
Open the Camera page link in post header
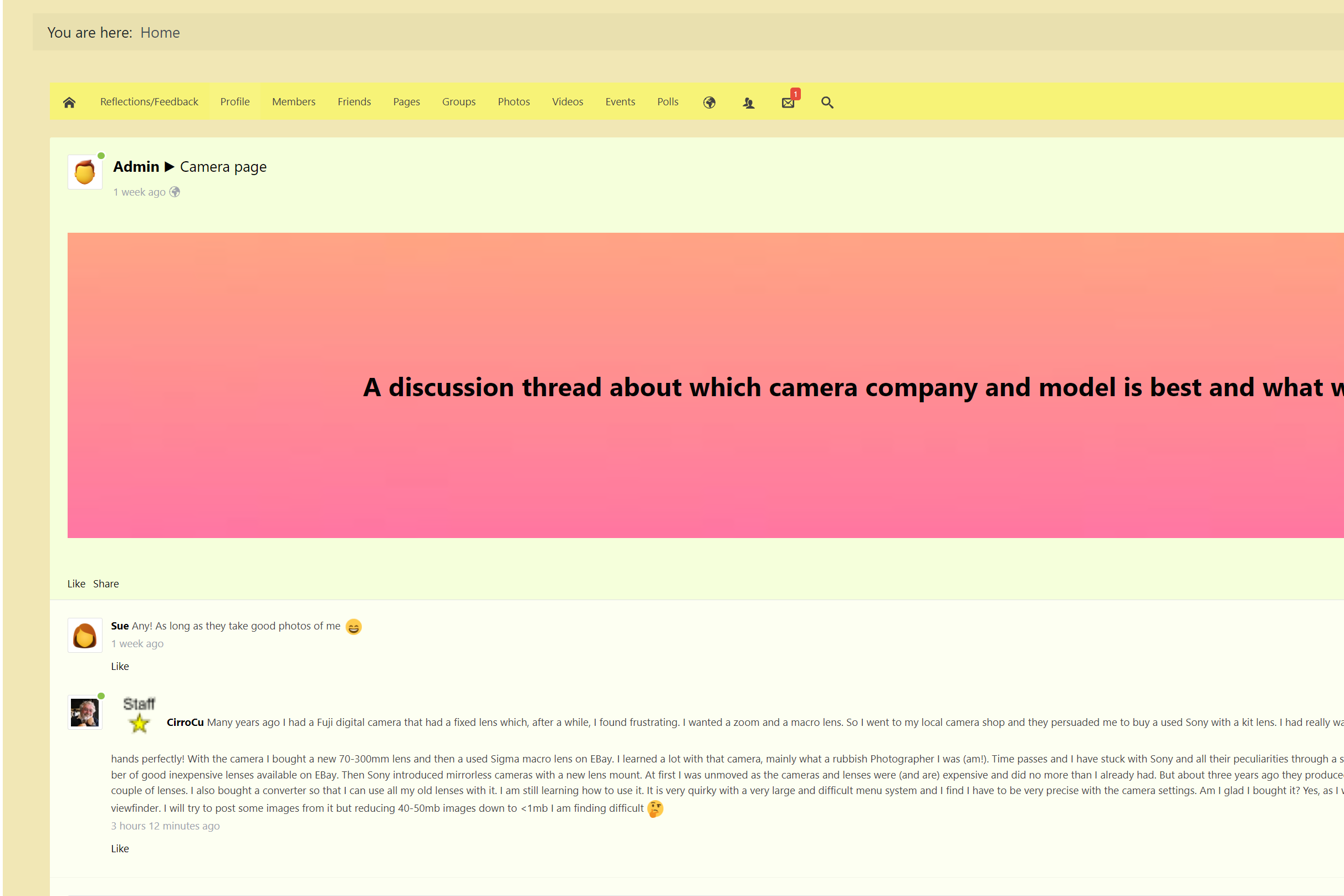(223, 167)
